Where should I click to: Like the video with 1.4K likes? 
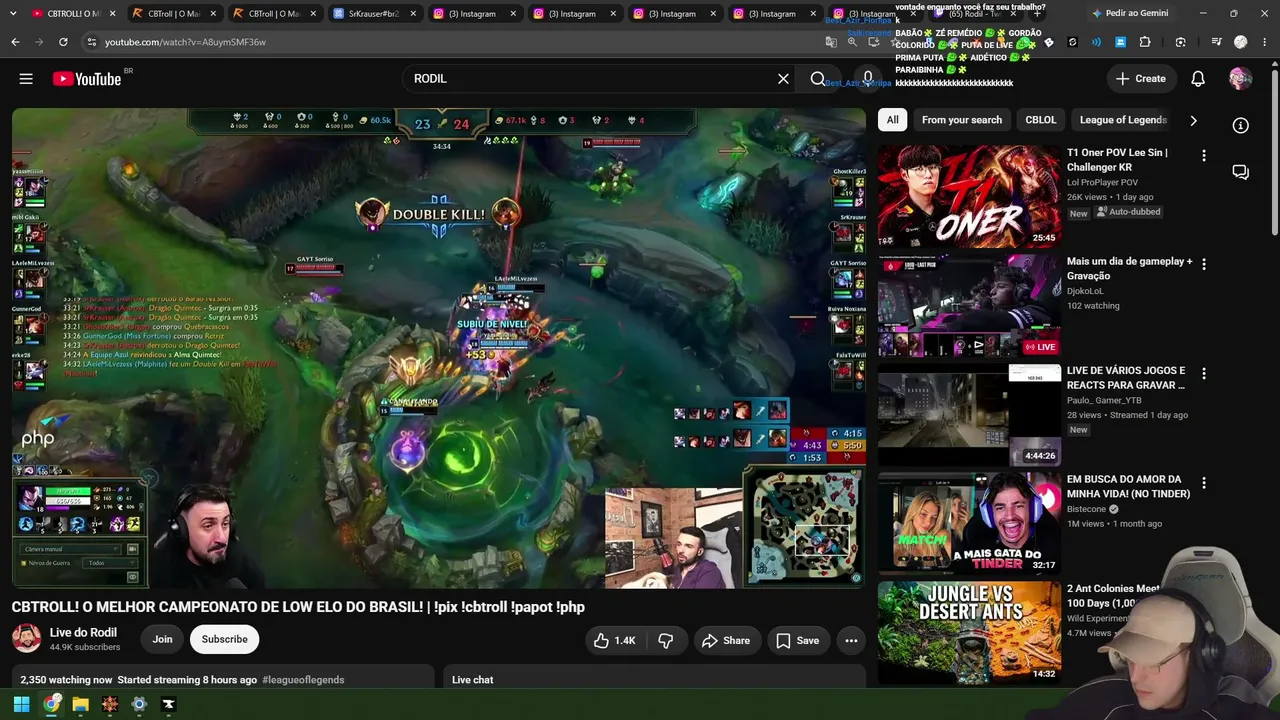(614, 640)
